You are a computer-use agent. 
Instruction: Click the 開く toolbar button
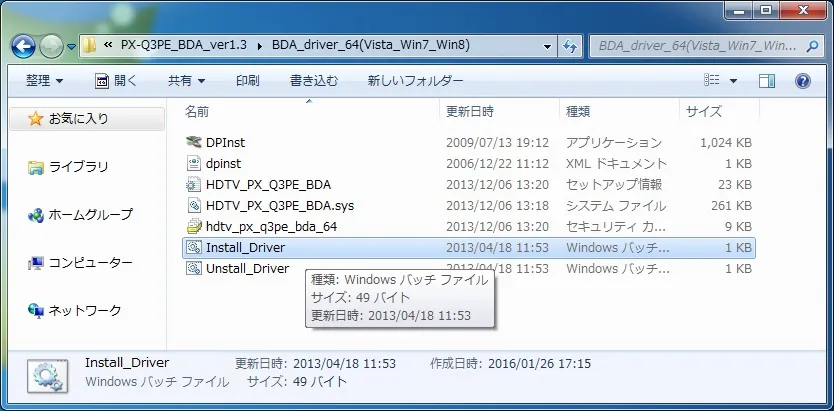tap(116, 81)
